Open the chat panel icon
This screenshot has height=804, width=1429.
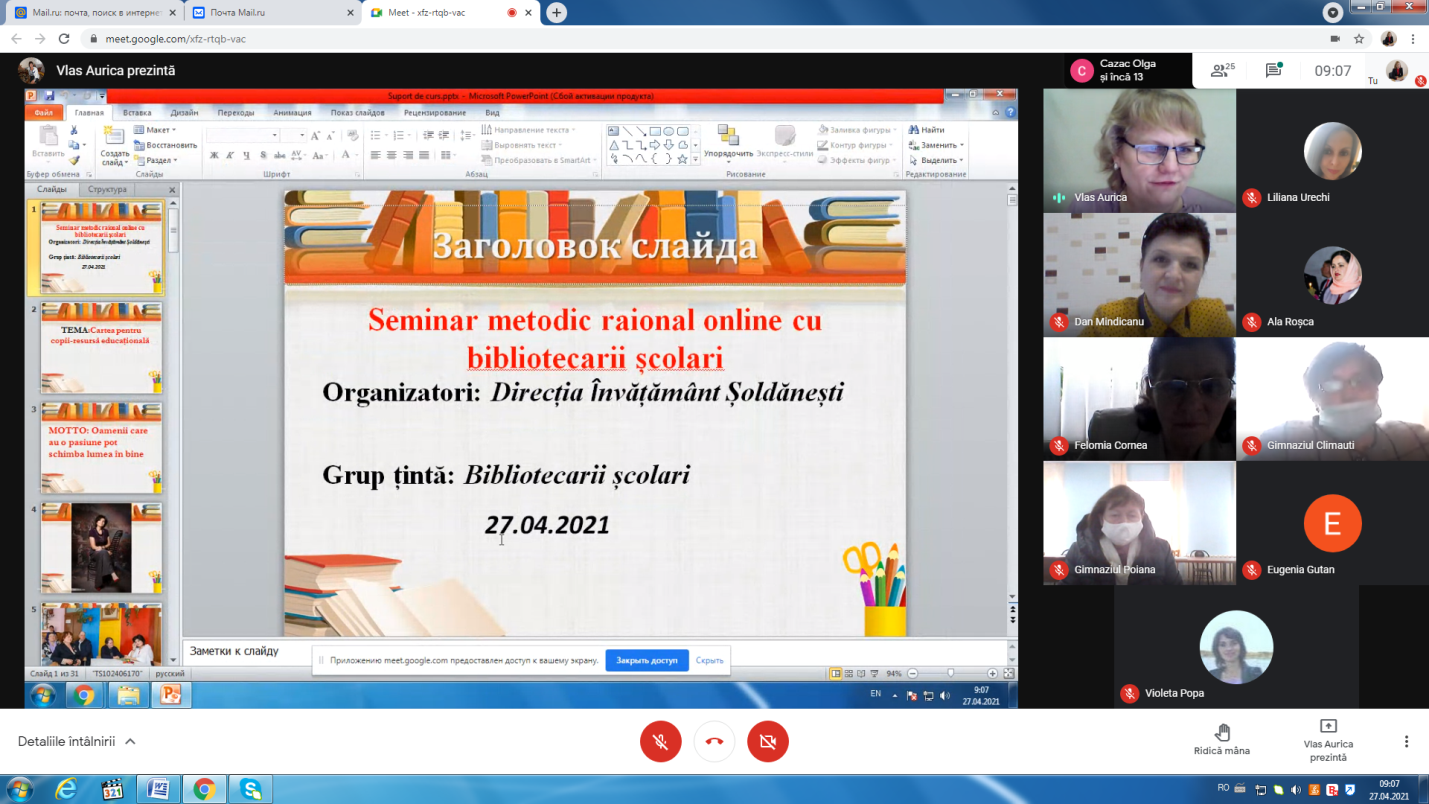click(x=1273, y=70)
